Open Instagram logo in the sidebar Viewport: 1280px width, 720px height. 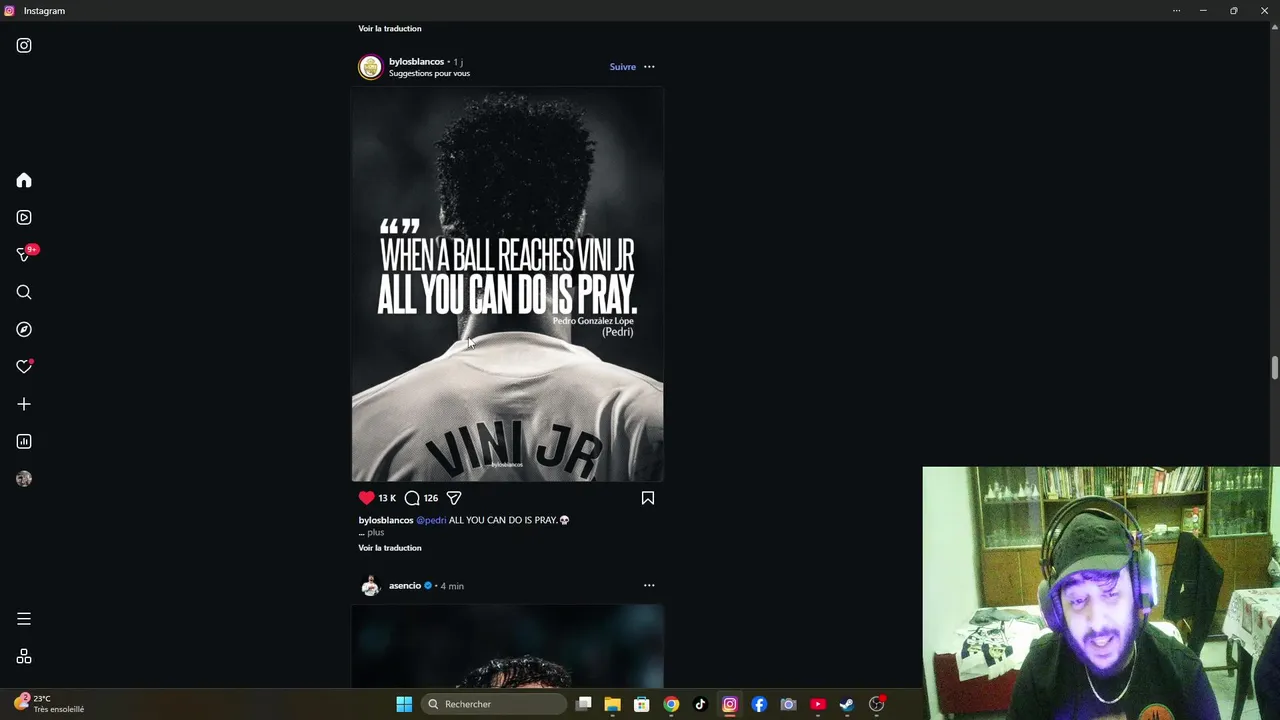[24, 45]
